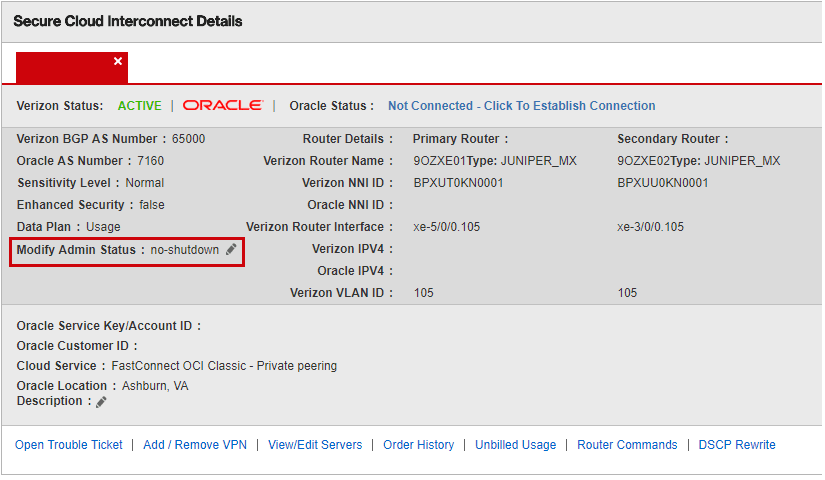Image resolution: width=825 pixels, height=480 pixels.
Task: Select the red tab in the header
Action: 65,67
